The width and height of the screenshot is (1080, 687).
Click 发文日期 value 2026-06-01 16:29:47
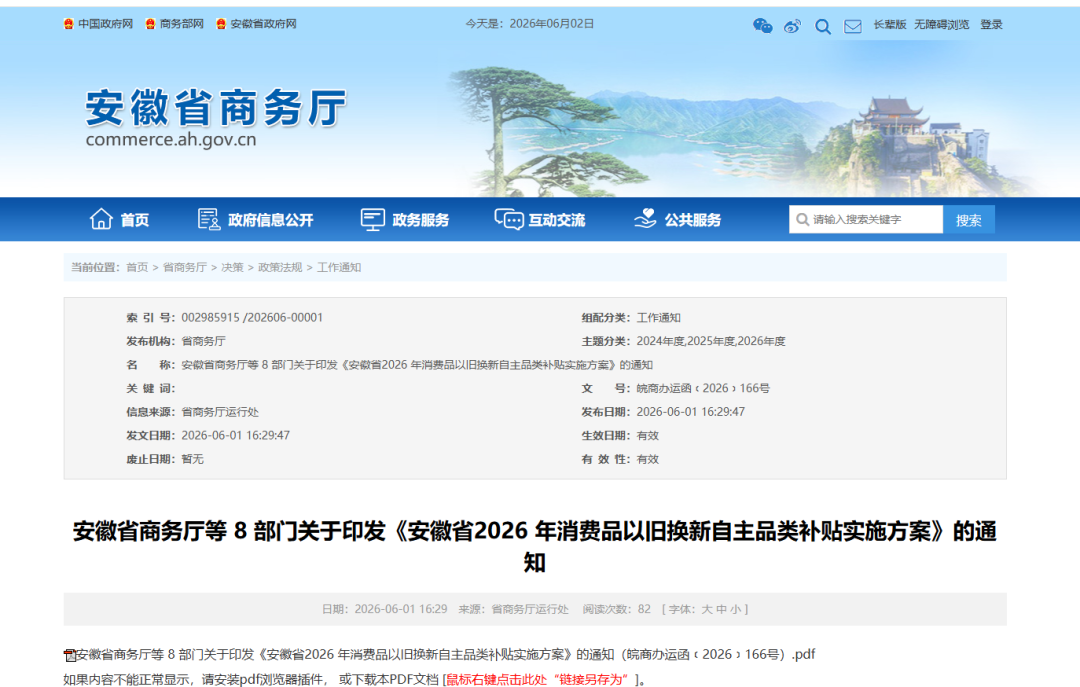pos(236,435)
